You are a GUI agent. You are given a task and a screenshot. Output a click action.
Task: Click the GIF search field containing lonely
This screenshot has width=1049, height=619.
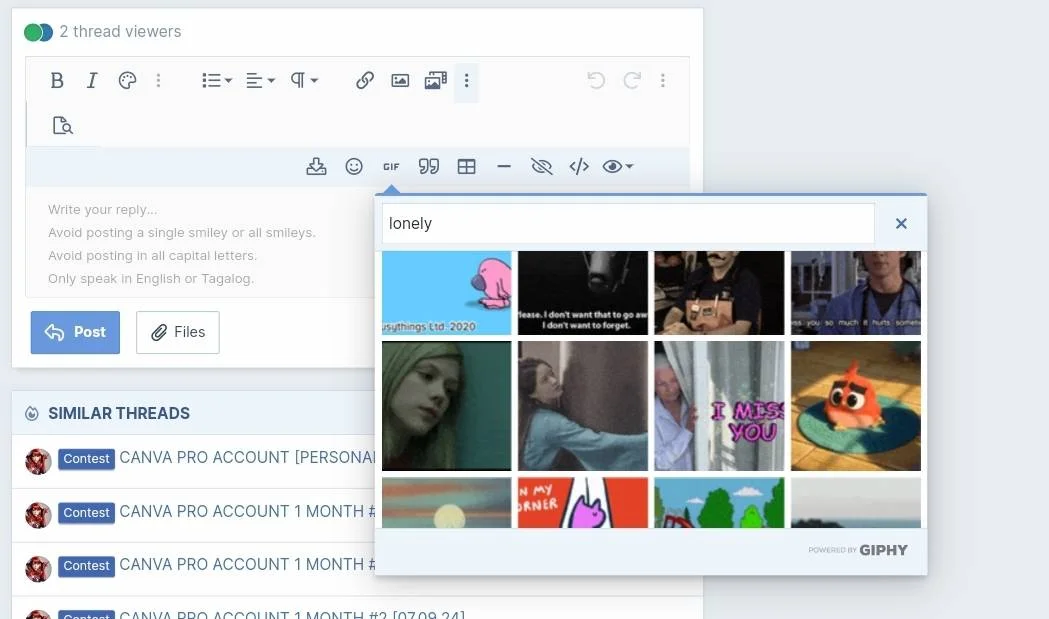click(x=628, y=224)
